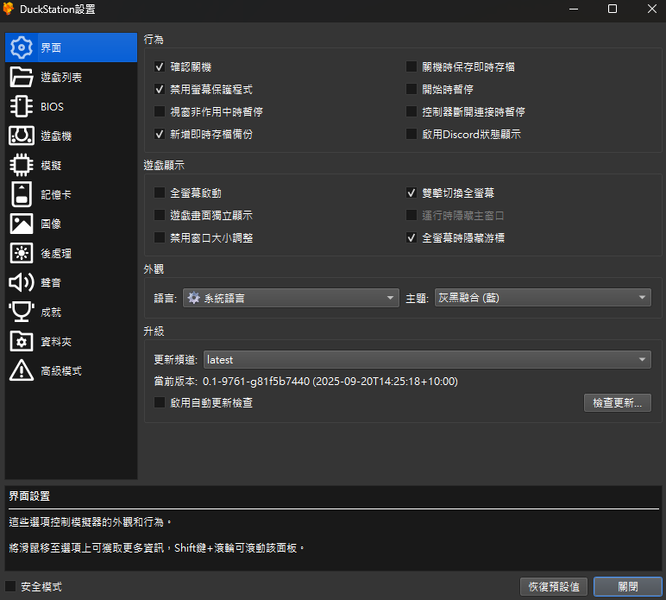The height and width of the screenshot is (600, 666).
Task: Toggle the 安全模式 checkbox
Action: (11, 586)
